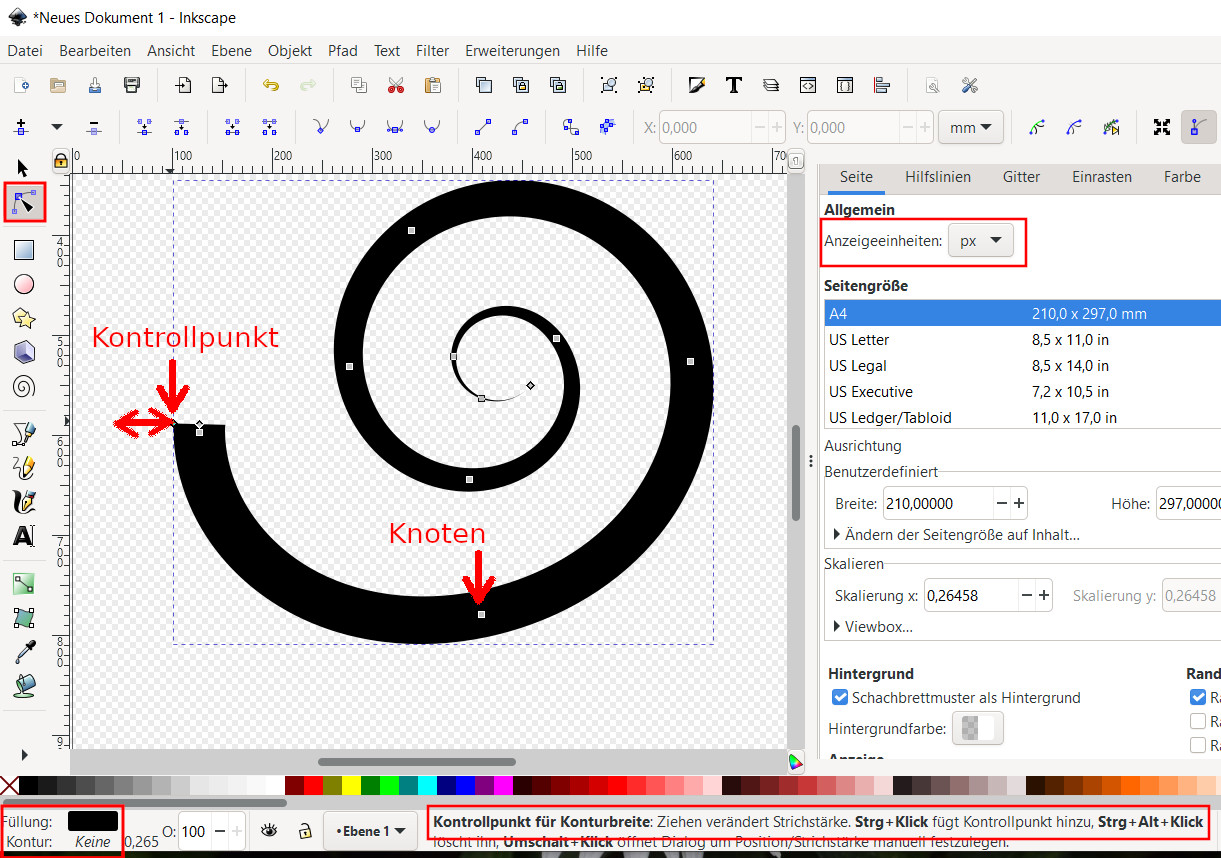The height and width of the screenshot is (858, 1221).
Task: Open insert-node options dropdown arrow
Action: pyautogui.click(x=57, y=127)
